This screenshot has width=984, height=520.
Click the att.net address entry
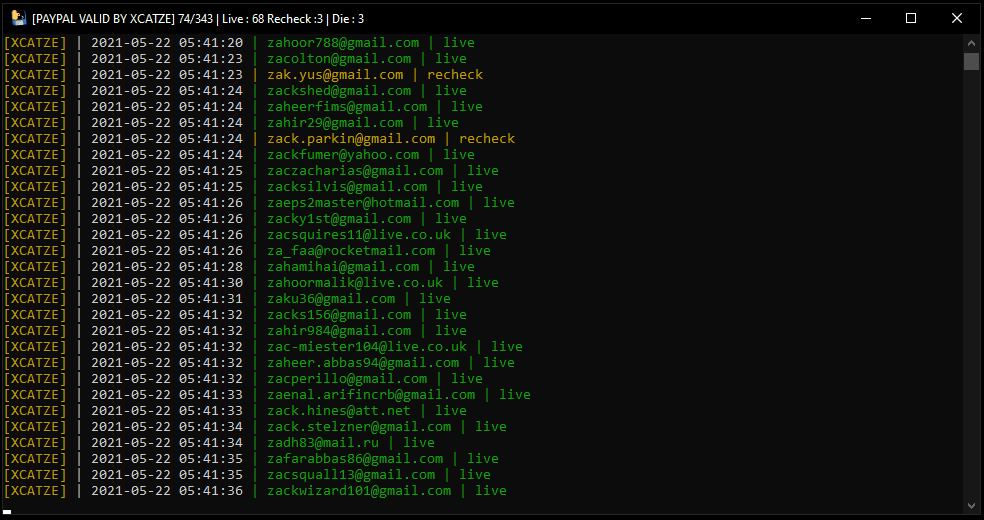point(339,411)
